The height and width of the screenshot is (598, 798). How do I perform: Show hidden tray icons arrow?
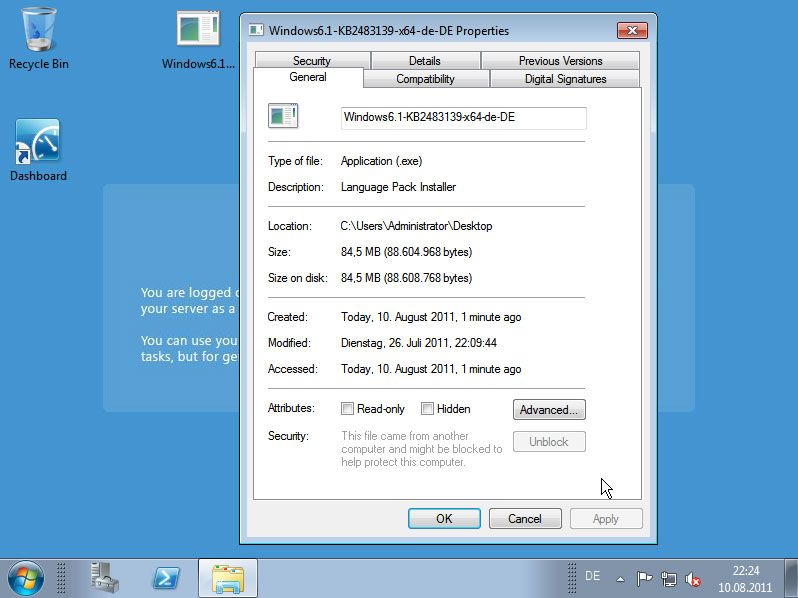point(620,579)
